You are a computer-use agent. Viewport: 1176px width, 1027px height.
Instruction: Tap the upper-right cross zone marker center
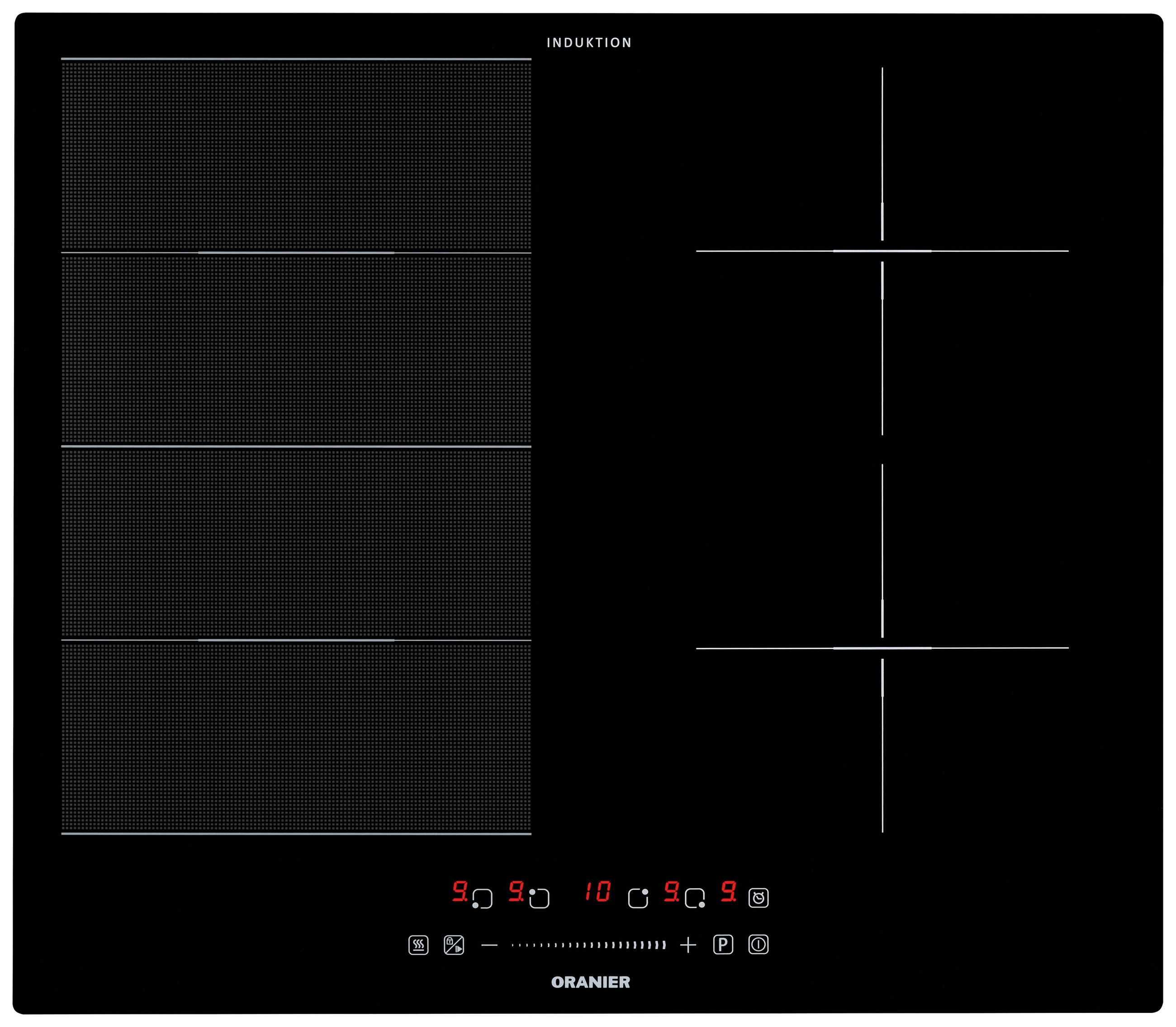(882, 251)
